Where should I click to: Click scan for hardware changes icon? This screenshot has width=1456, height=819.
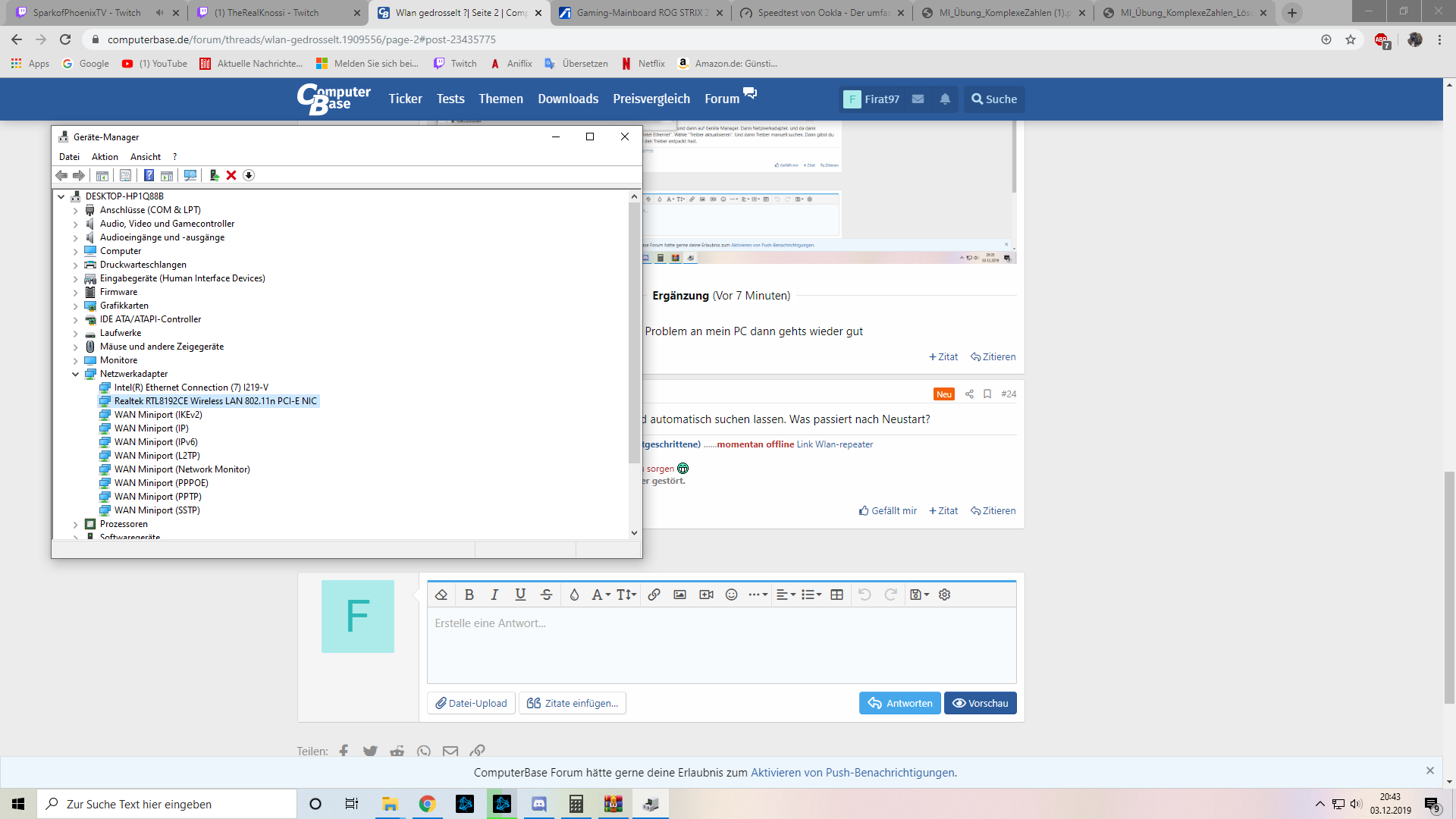click(x=190, y=175)
